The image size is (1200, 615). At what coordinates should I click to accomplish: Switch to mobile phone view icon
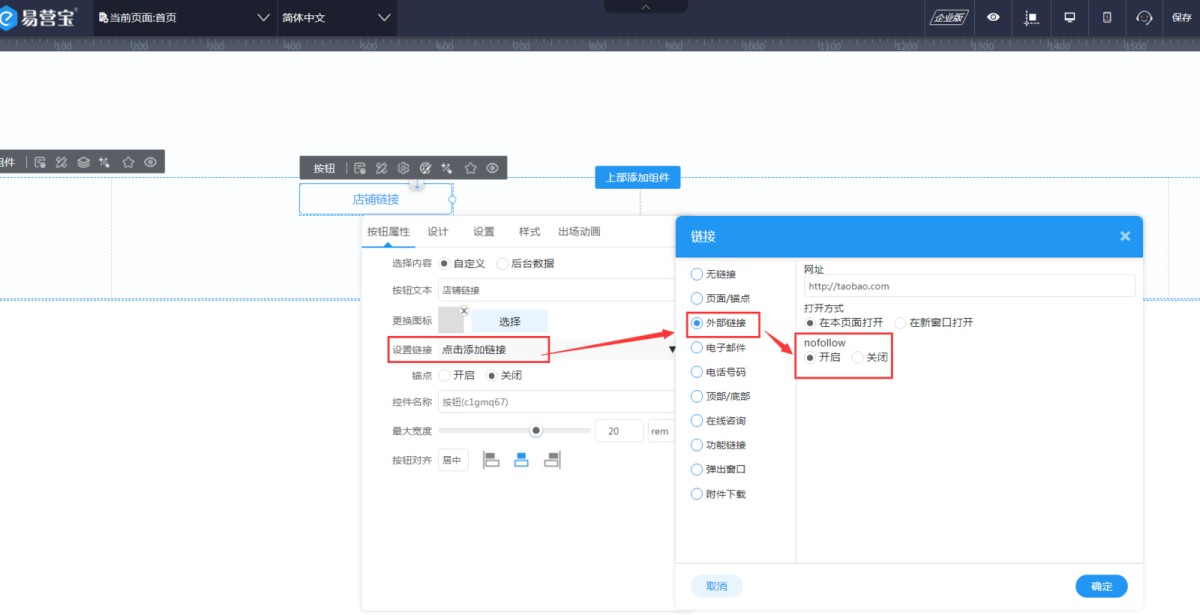click(x=1107, y=17)
